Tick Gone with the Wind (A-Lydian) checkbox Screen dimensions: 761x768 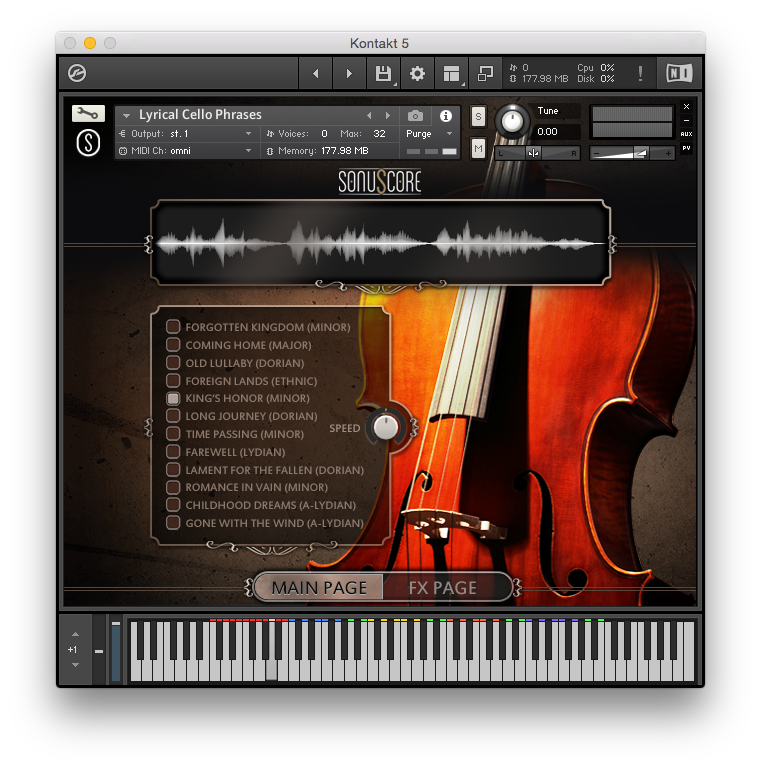coord(173,523)
